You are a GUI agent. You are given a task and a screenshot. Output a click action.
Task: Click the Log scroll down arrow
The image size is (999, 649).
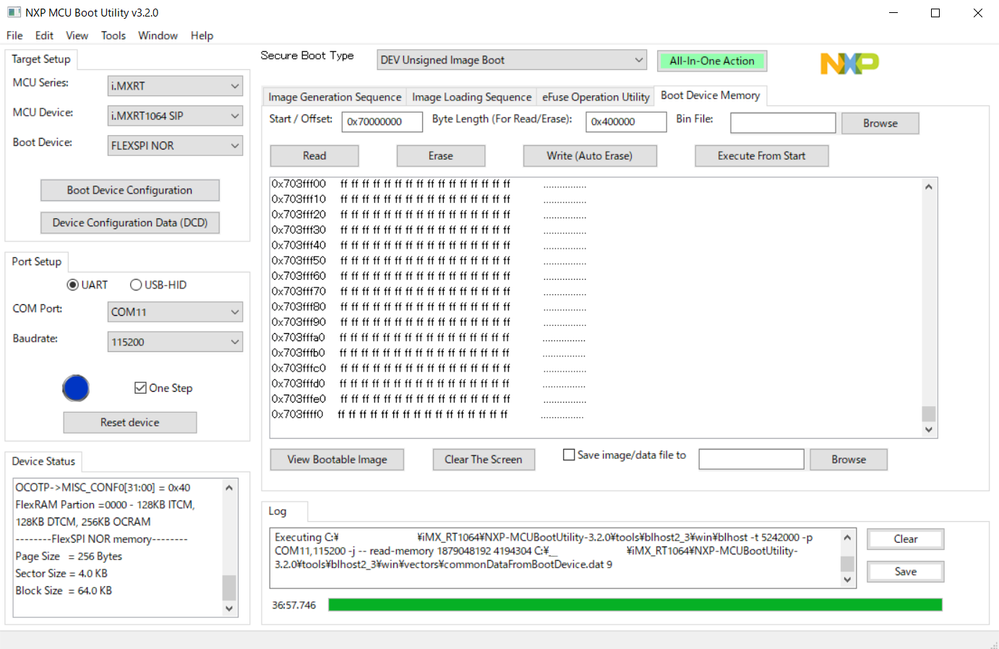coord(847,579)
